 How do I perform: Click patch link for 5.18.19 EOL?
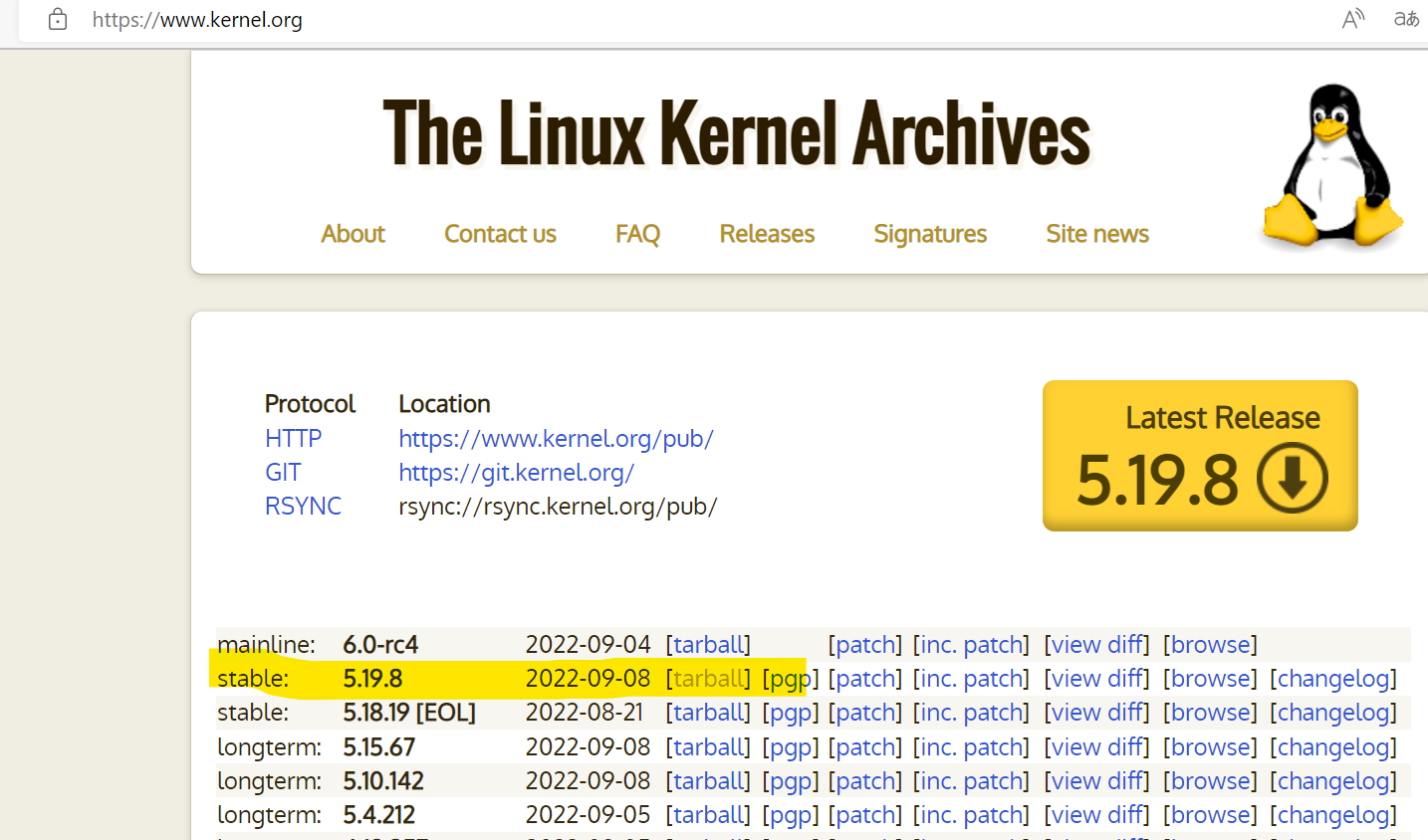pyautogui.click(x=865, y=713)
